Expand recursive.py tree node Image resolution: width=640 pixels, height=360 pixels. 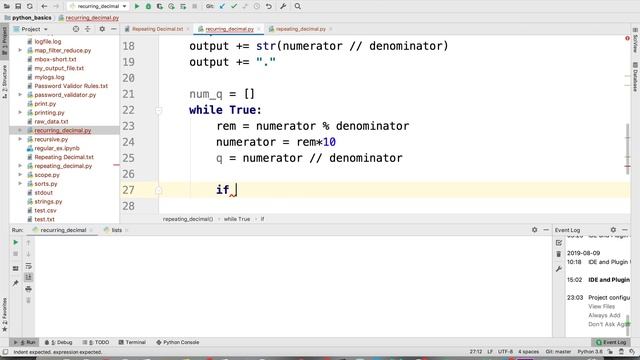click(x=20, y=139)
